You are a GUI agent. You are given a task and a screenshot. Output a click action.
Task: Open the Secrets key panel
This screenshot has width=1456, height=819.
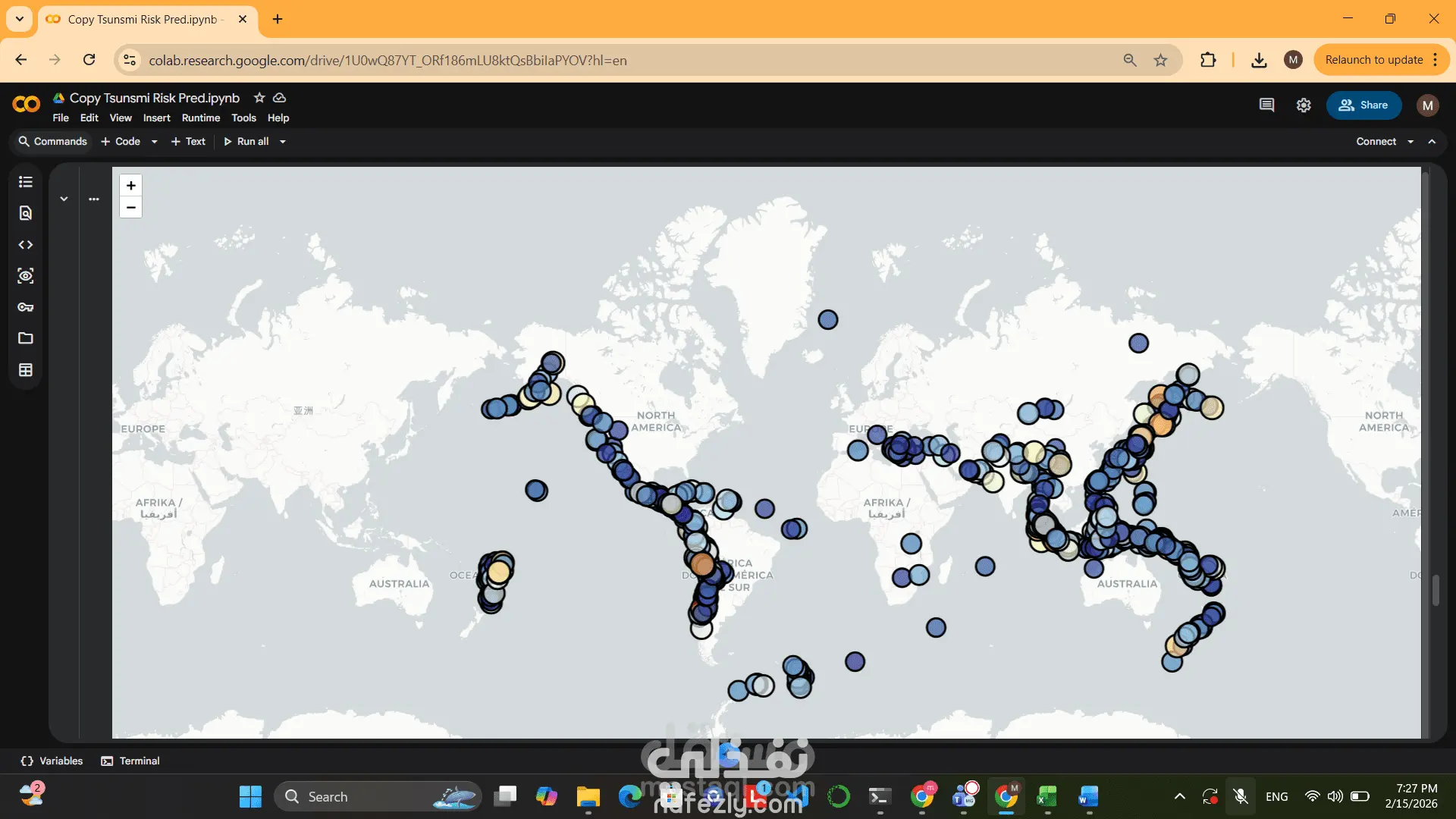tap(26, 307)
